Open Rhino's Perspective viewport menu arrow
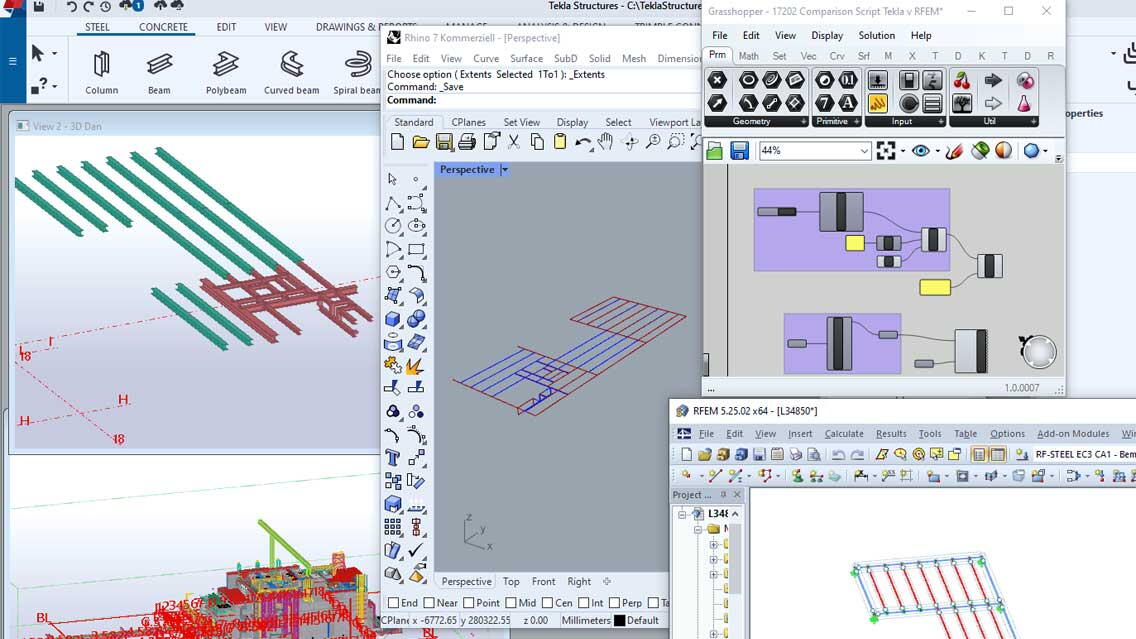 pos(504,170)
